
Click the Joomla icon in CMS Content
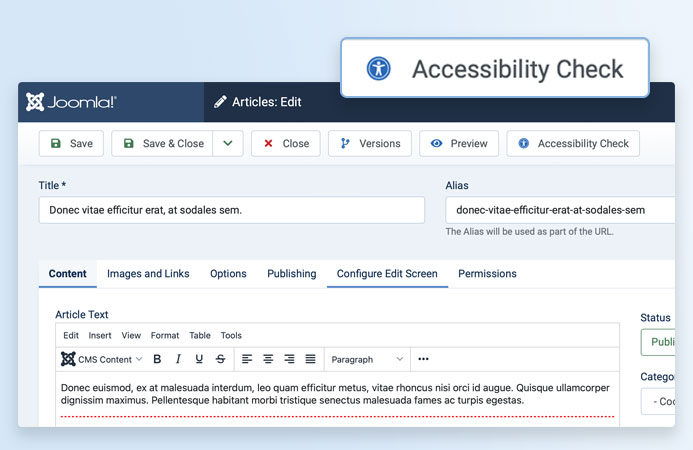click(68, 359)
